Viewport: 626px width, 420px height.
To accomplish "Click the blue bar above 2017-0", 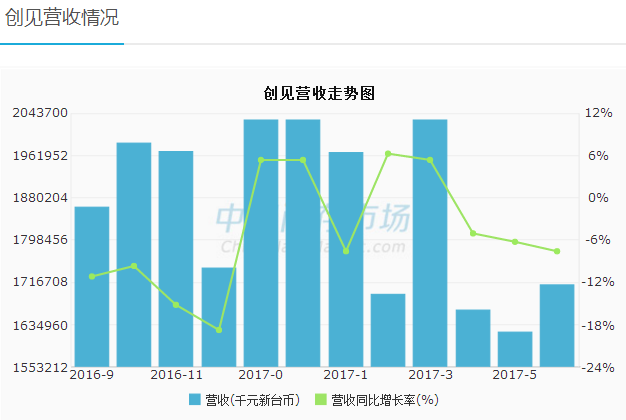I will (x=261, y=245).
